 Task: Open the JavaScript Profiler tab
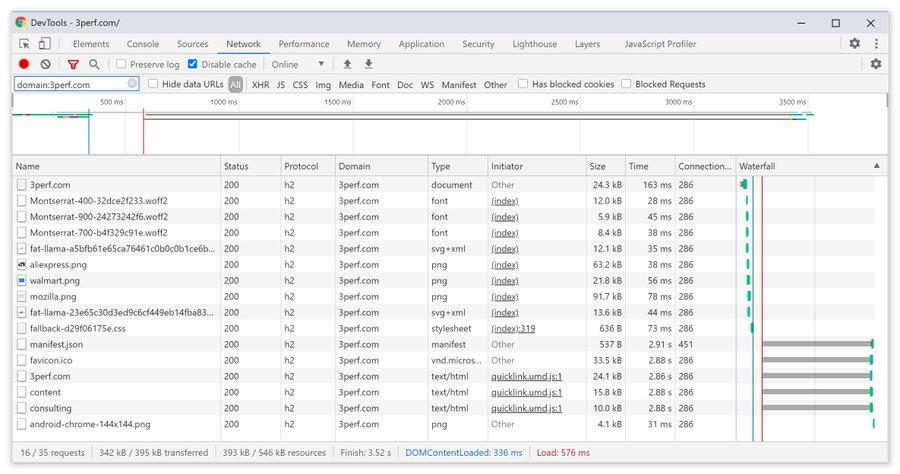click(660, 44)
